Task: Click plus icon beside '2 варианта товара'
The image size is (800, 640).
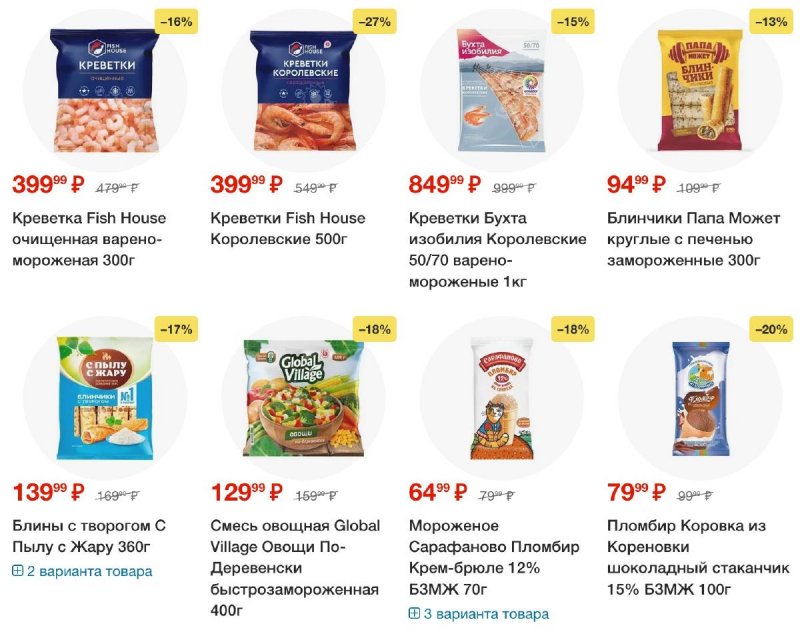Action: coord(17,571)
